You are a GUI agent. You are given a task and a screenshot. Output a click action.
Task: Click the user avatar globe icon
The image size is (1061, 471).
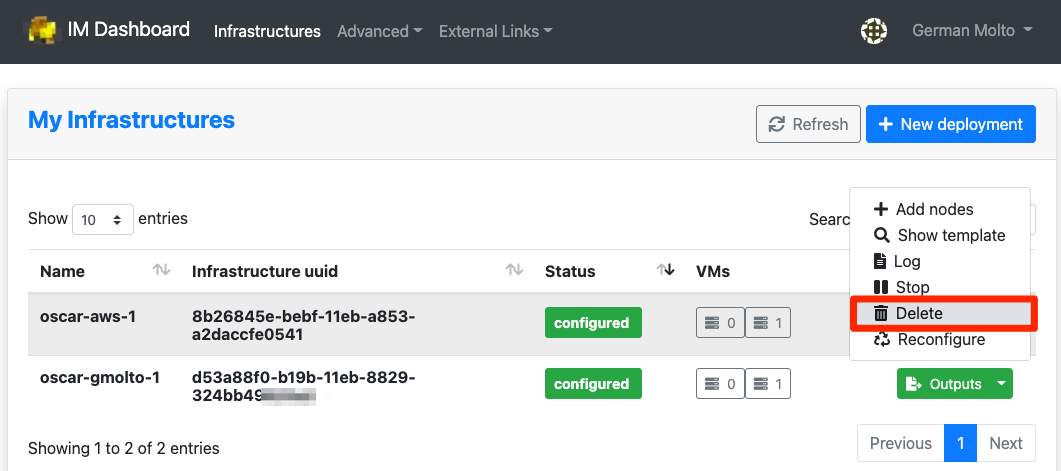(x=874, y=31)
